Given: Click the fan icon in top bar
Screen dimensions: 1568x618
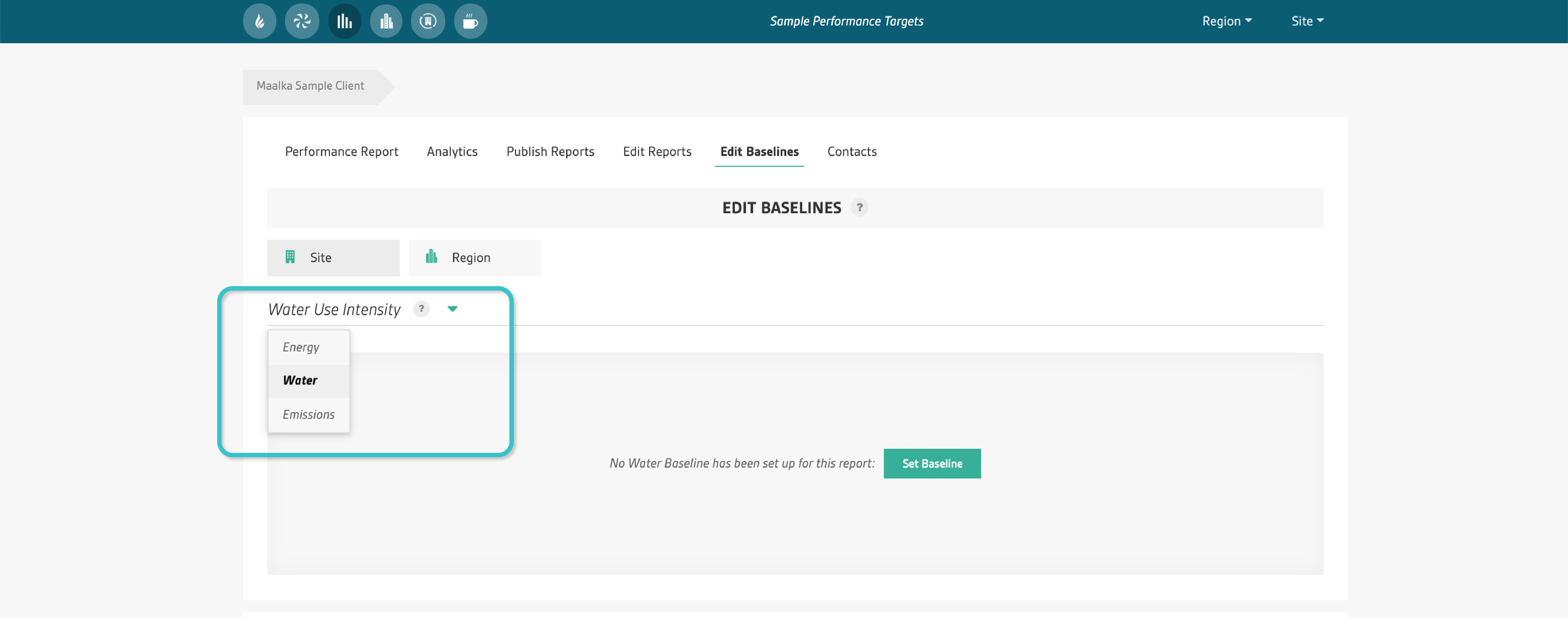Looking at the screenshot, I should (302, 21).
